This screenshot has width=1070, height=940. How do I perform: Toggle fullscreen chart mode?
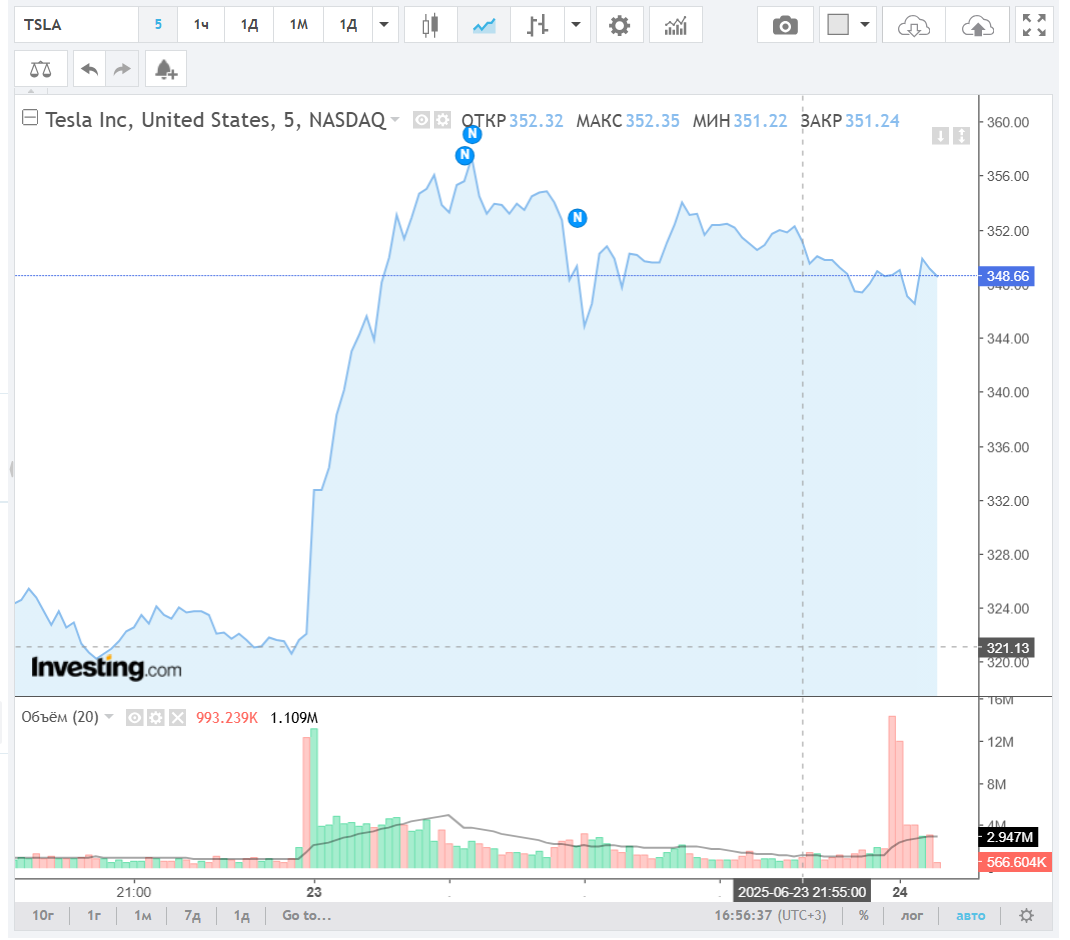point(1034,25)
